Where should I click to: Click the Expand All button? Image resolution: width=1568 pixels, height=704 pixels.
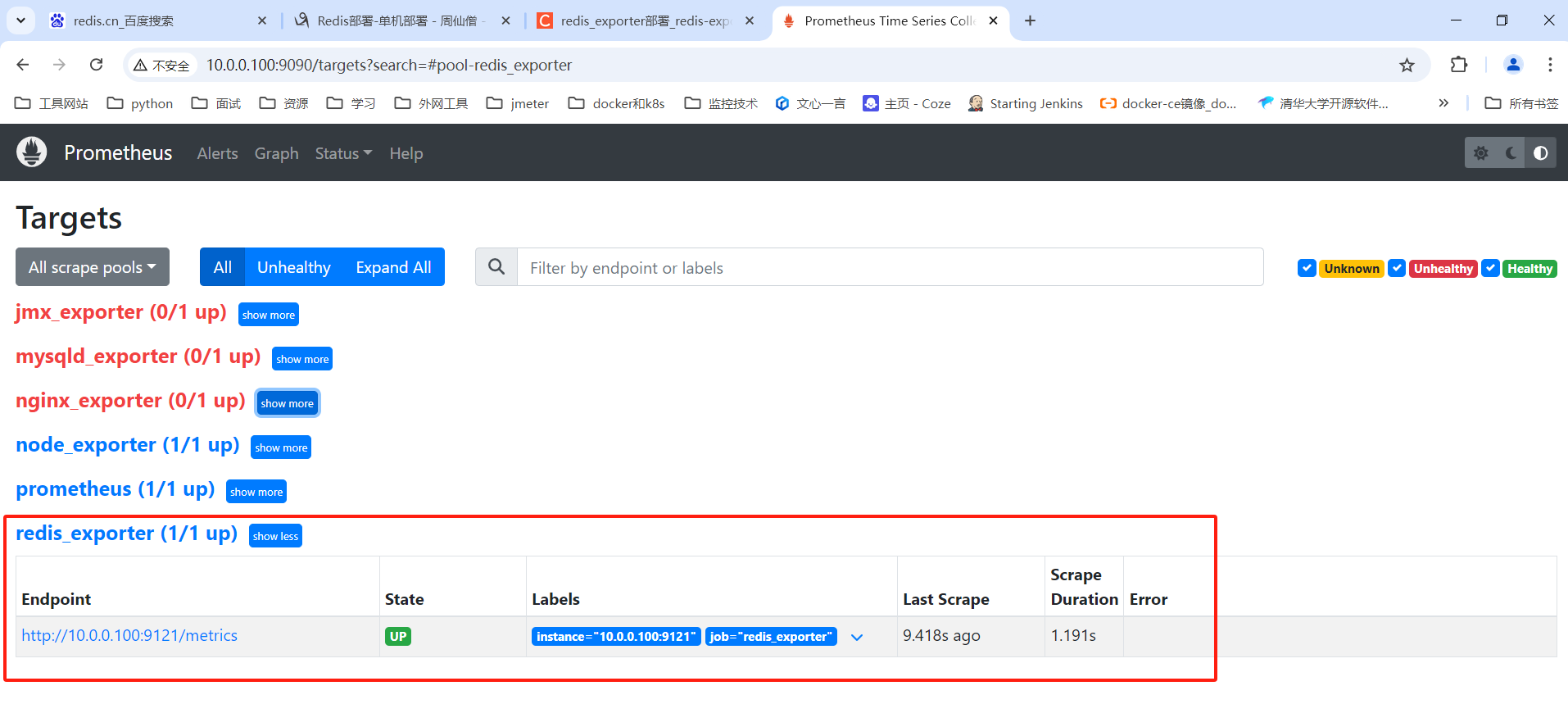[x=393, y=267]
